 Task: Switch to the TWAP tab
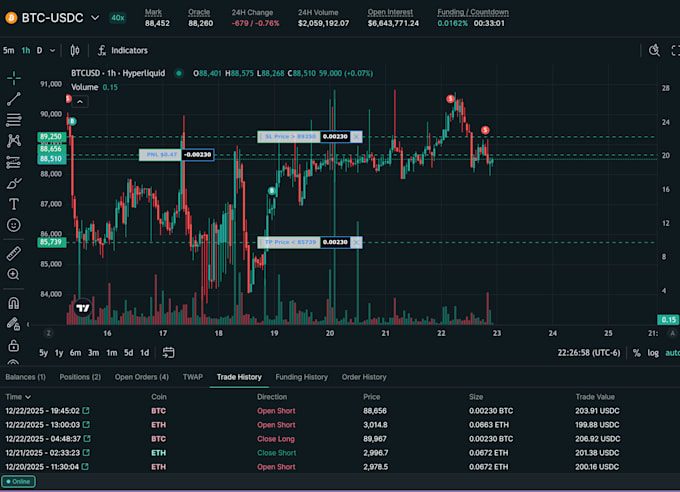pyautogui.click(x=193, y=377)
